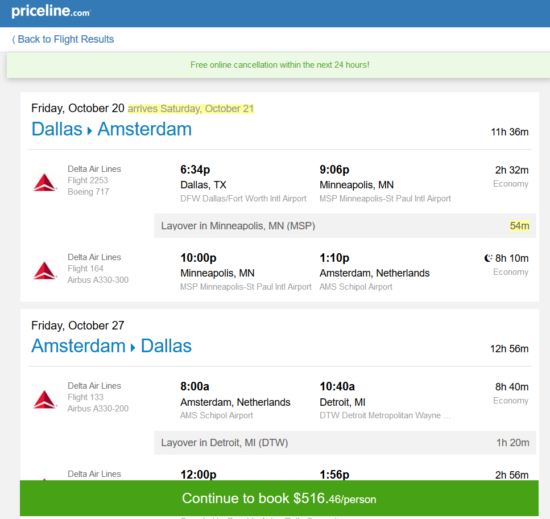
Task: Click arrow between Amsterdam and Dallas
Action: [133, 348]
